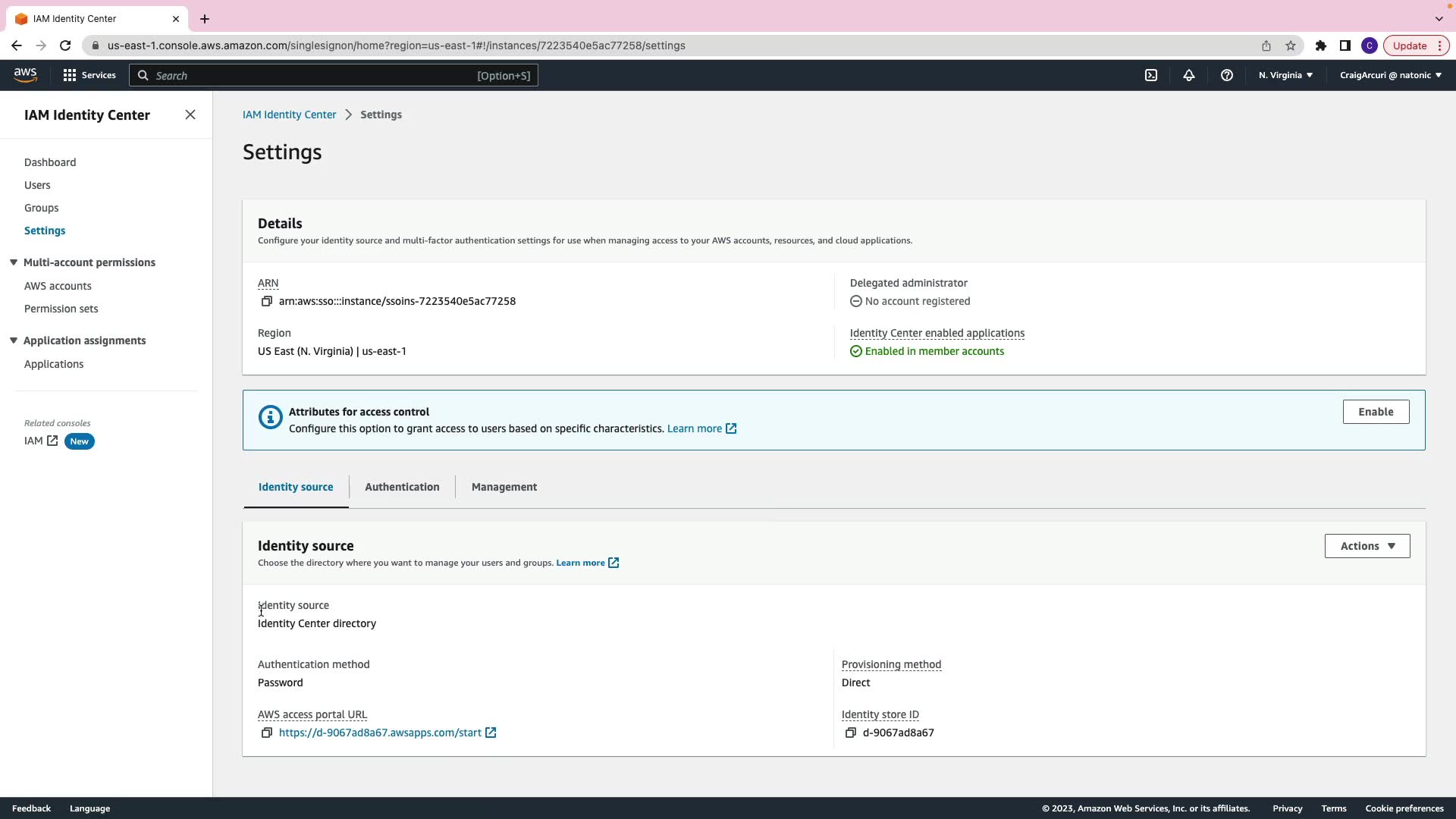Collapse Application assignments section
The width and height of the screenshot is (1456, 819).
click(14, 340)
